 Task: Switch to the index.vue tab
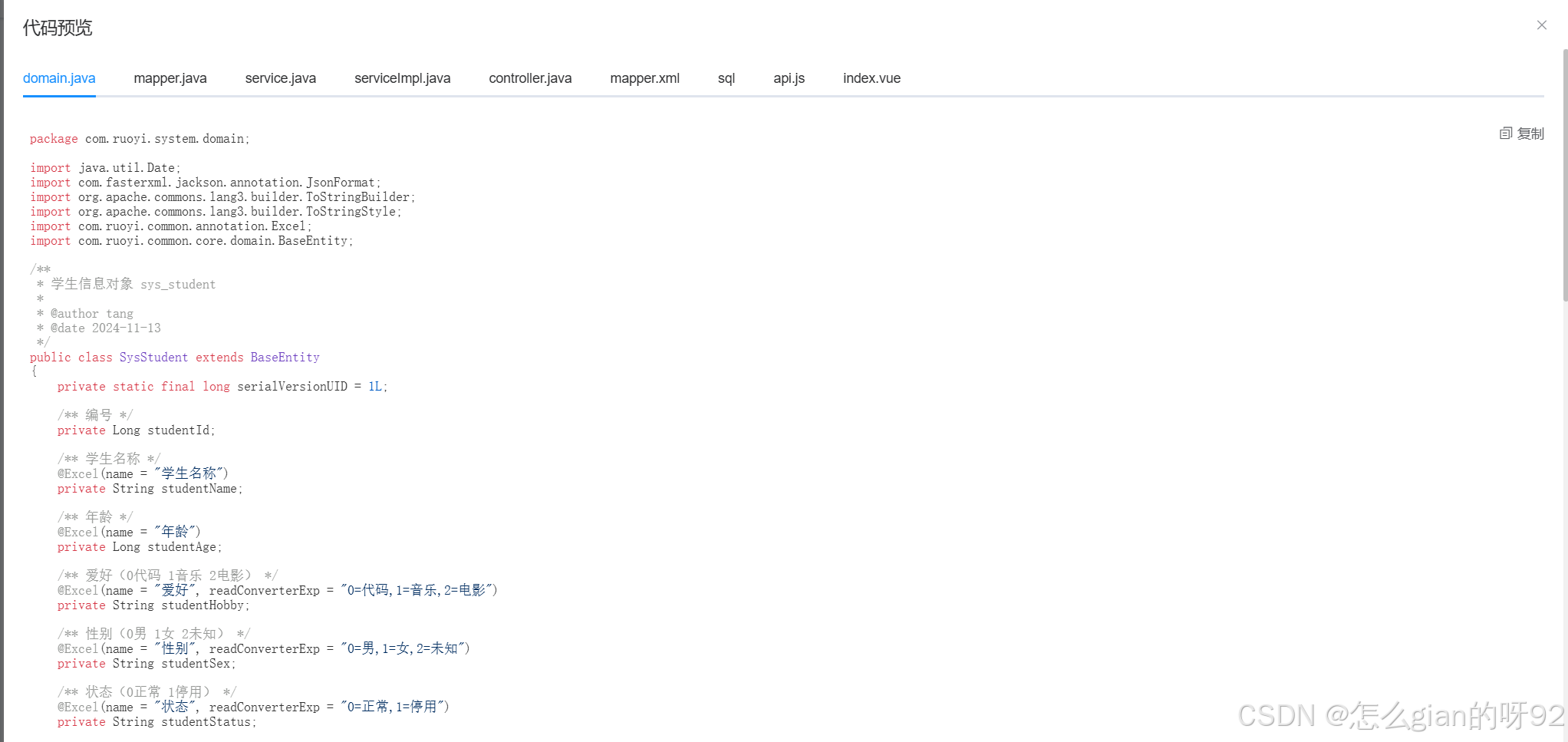point(871,77)
